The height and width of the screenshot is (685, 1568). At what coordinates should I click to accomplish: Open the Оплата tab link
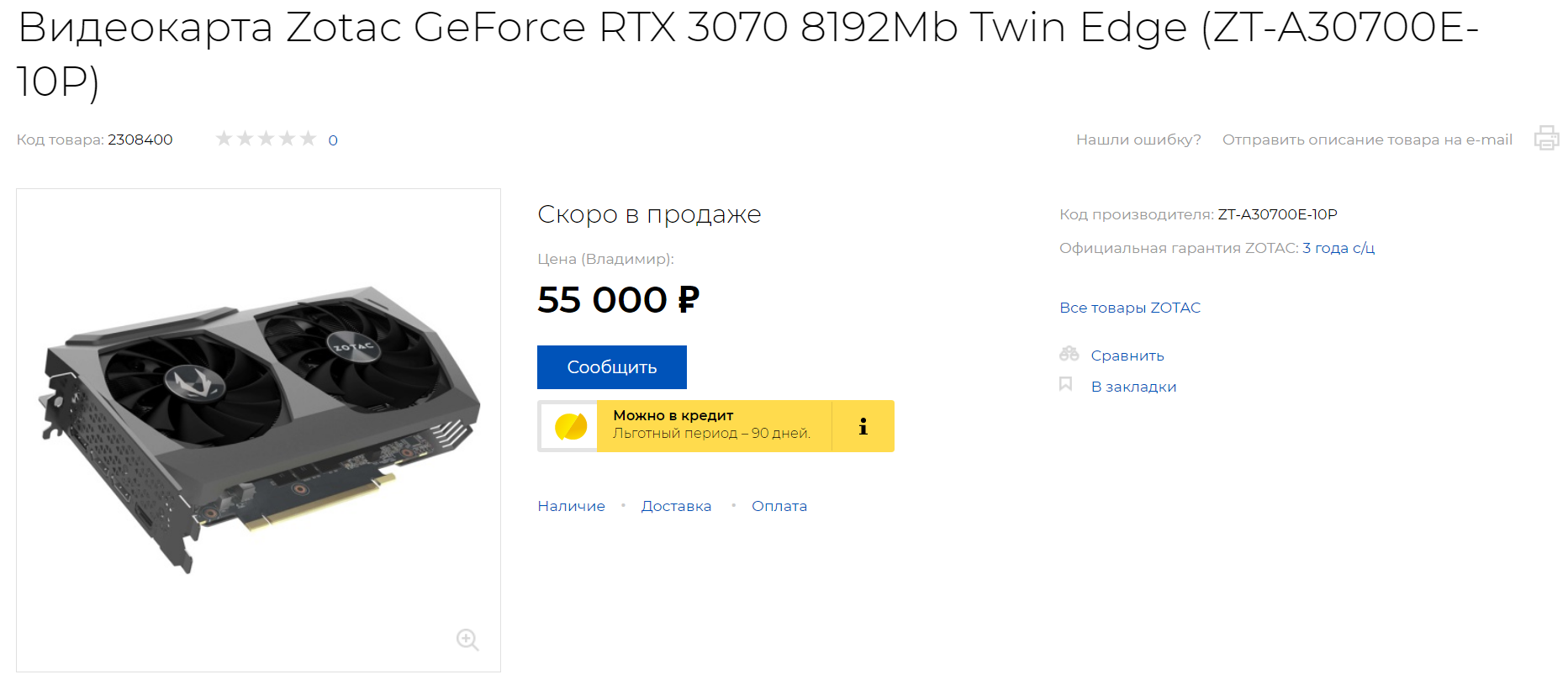[779, 506]
